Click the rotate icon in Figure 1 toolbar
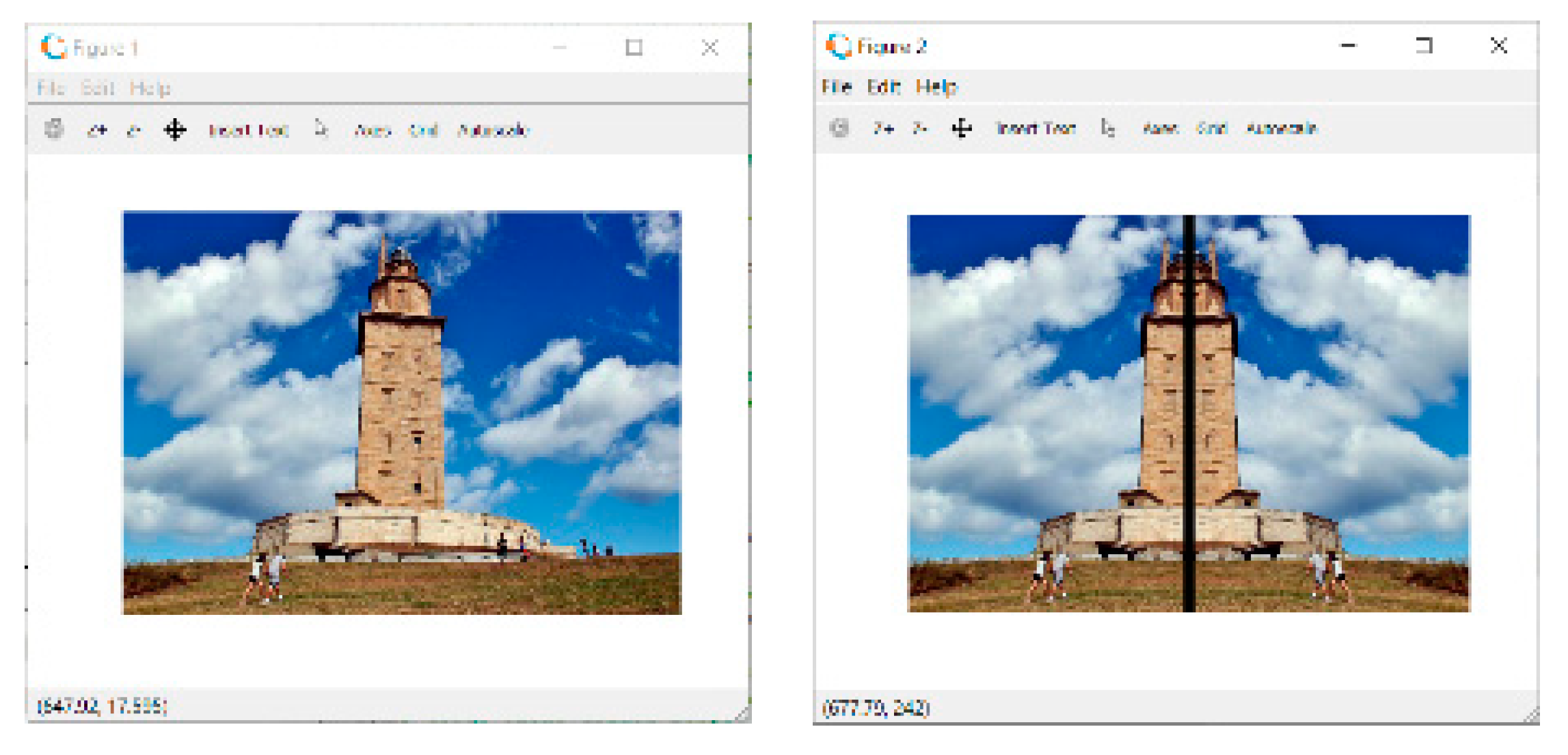Image resolution: width=1568 pixels, height=755 pixels. click(x=54, y=129)
